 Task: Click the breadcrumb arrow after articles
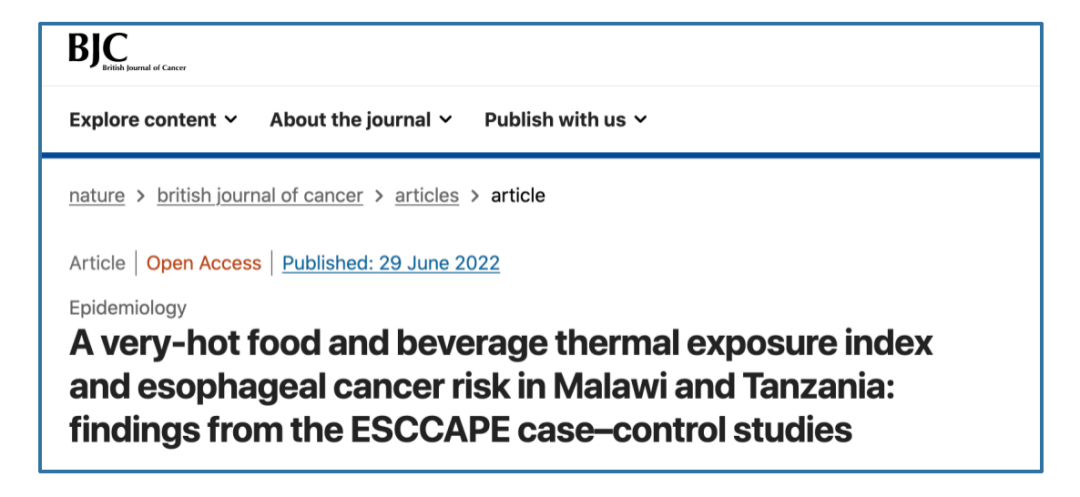[x=475, y=196]
